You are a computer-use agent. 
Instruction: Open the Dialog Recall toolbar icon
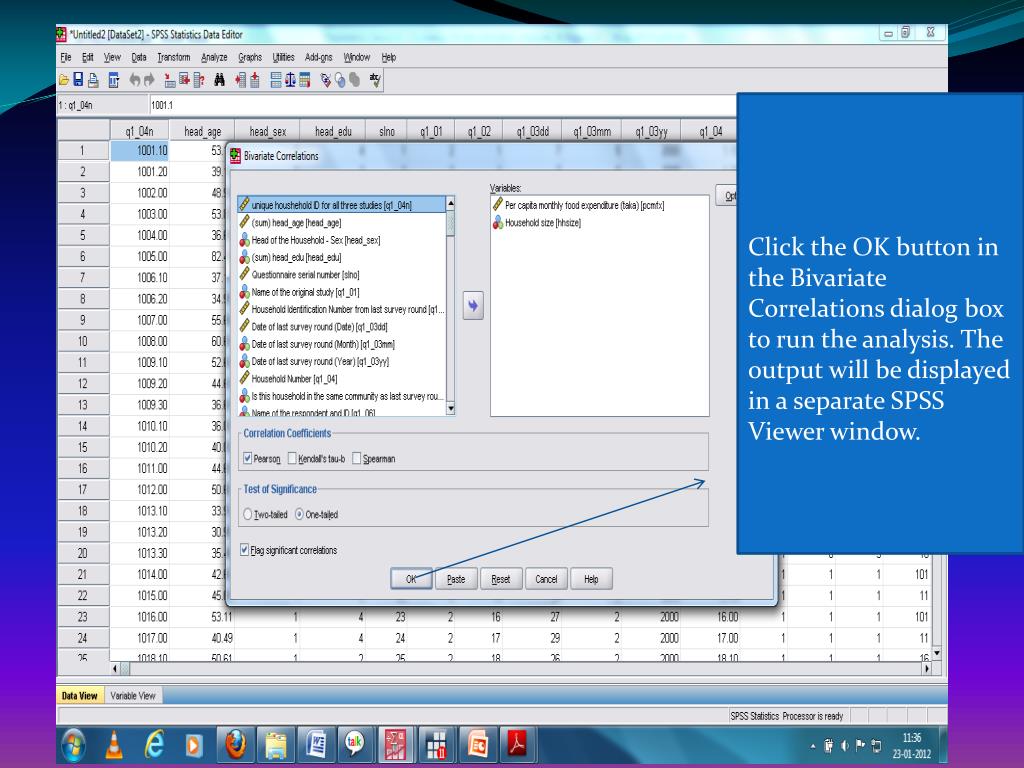point(114,80)
